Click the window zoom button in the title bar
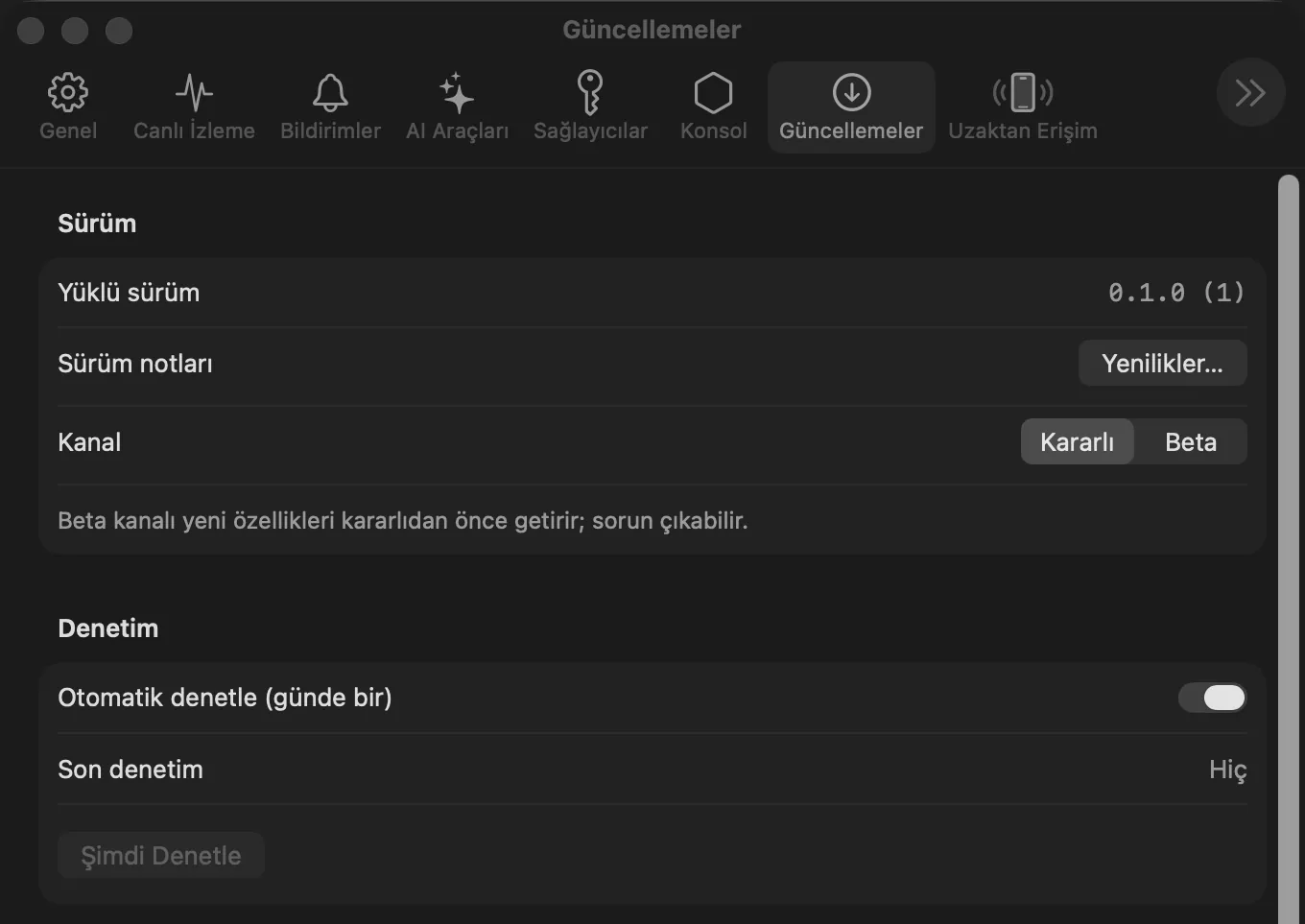Viewport: 1305px width, 924px height. (119, 31)
